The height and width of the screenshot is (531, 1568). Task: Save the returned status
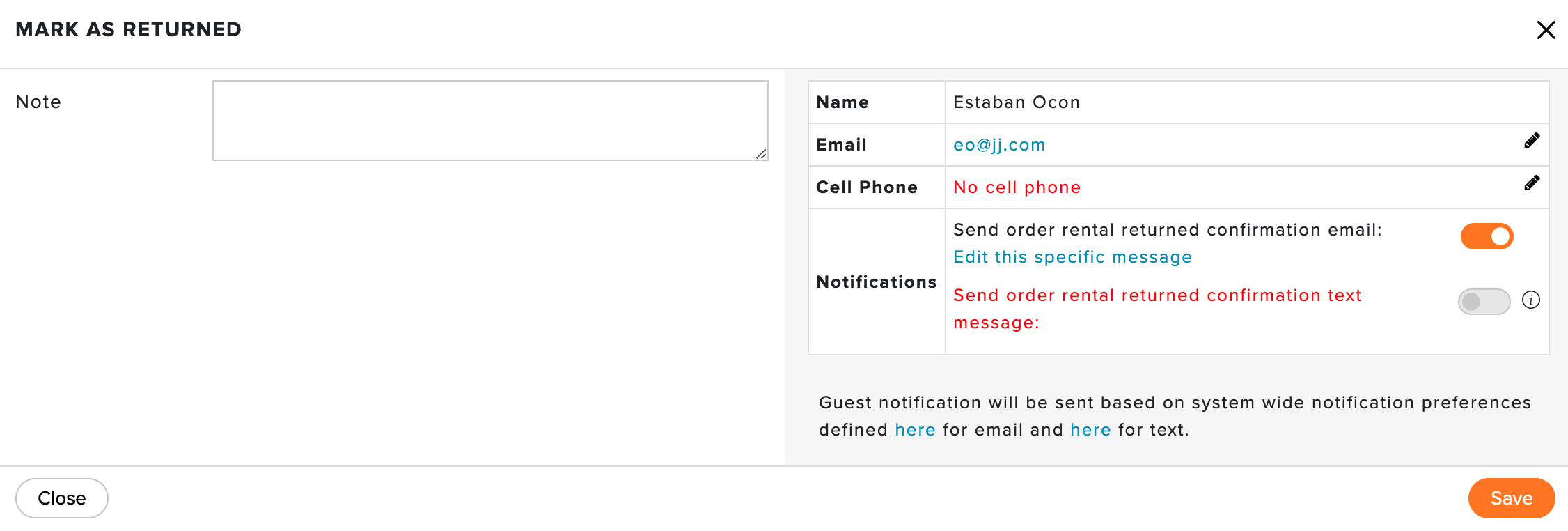click(x=1512, y=498)
